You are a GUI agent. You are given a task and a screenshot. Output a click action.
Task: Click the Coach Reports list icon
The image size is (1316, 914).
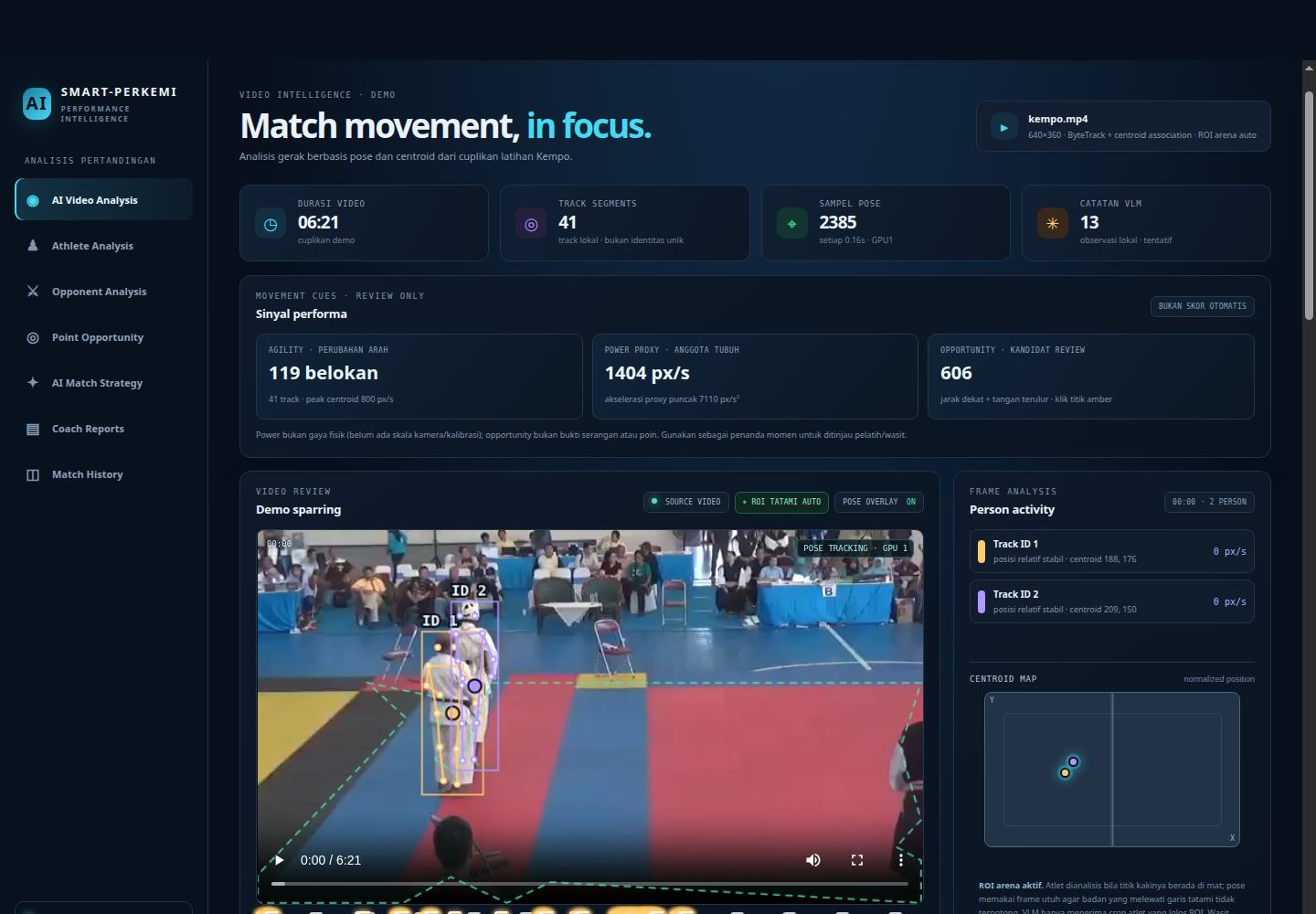coord(33,429)
